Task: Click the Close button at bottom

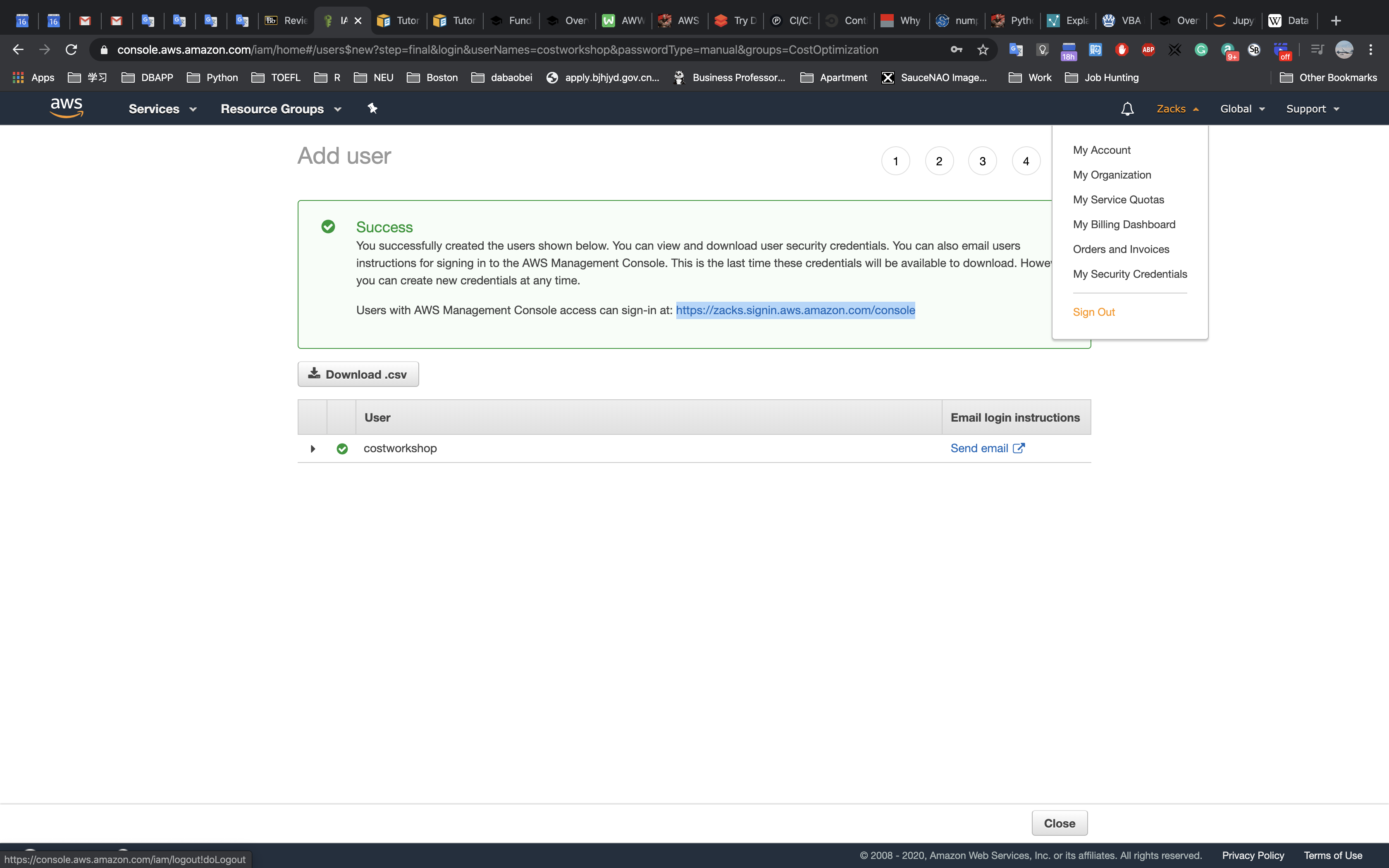Action: coord(1059,823)
